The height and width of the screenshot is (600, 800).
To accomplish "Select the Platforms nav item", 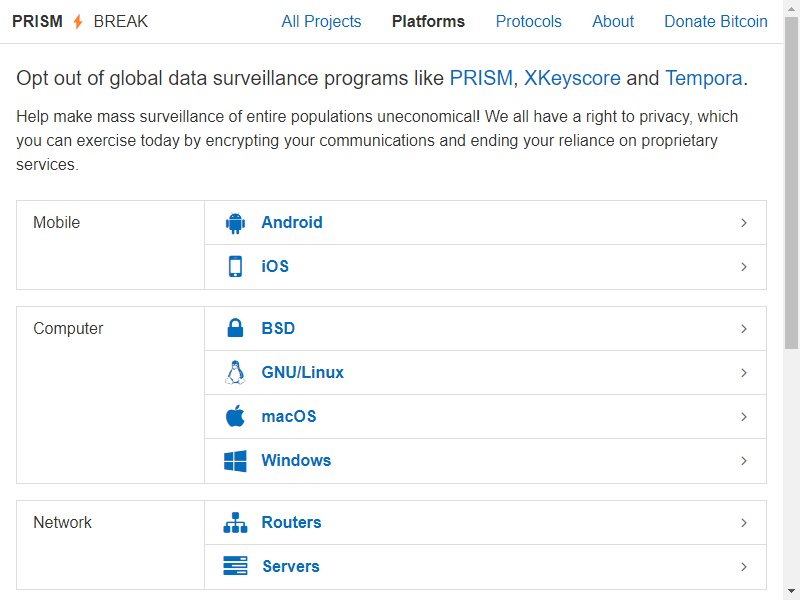I will (428, 21).
